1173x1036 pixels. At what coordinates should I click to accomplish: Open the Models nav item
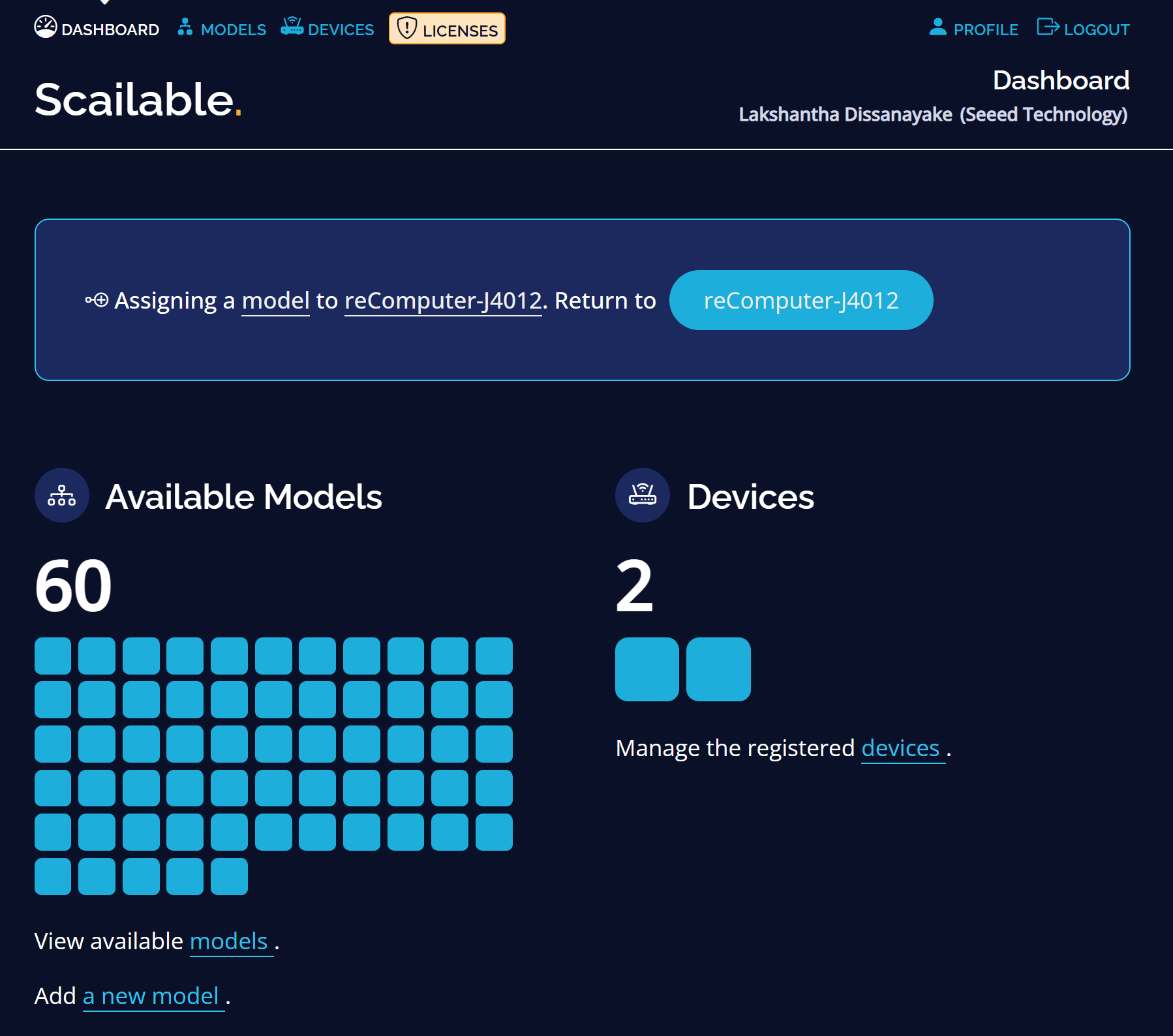[x=222, y=29]
